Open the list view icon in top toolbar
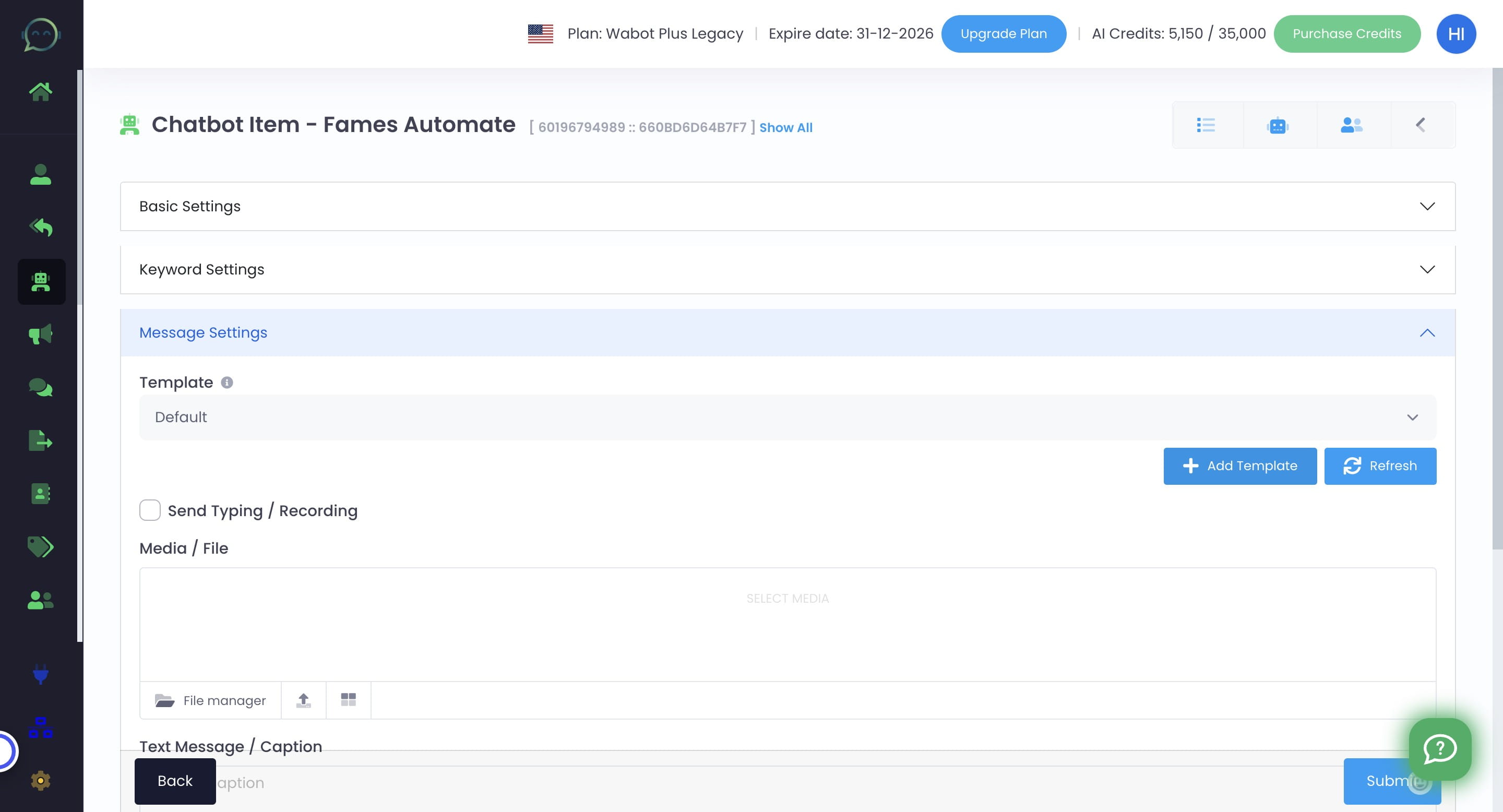Viewport: 1503px width, 812px height. point(1206,125)
